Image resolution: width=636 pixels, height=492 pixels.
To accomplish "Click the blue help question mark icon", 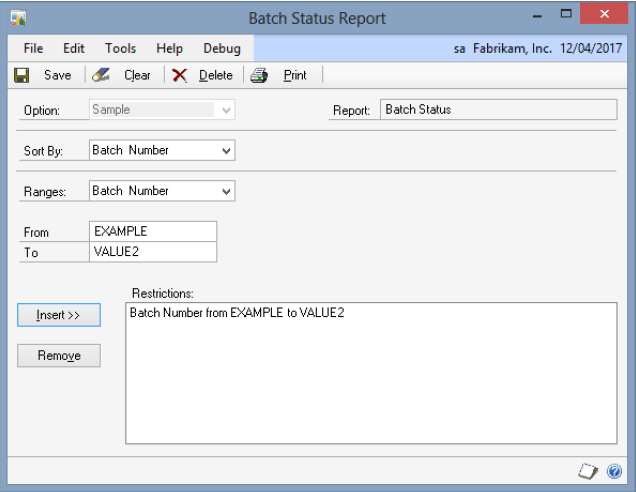I will click(x=615, y=471).
